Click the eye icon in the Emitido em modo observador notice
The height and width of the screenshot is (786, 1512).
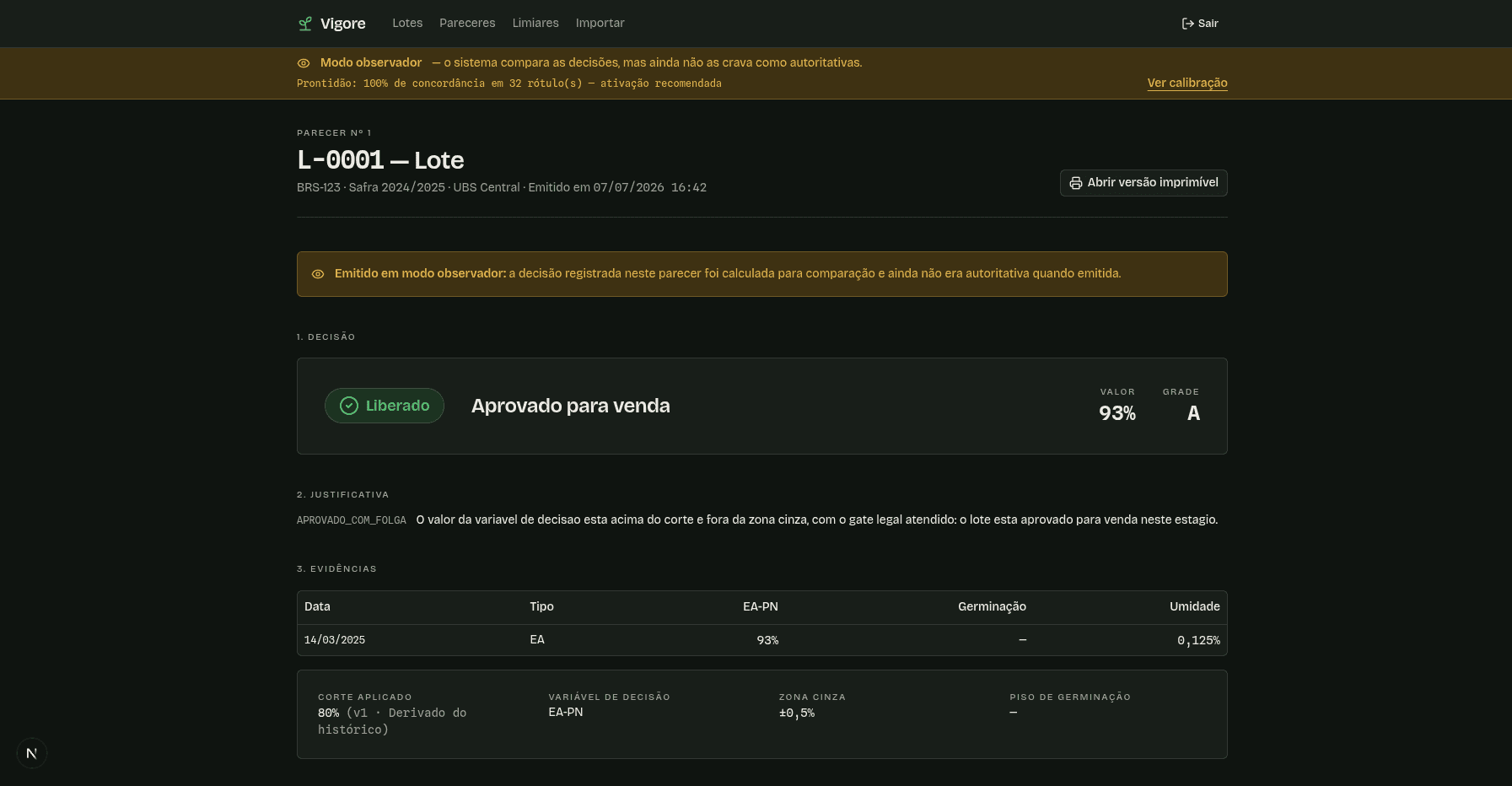point(318,274)
